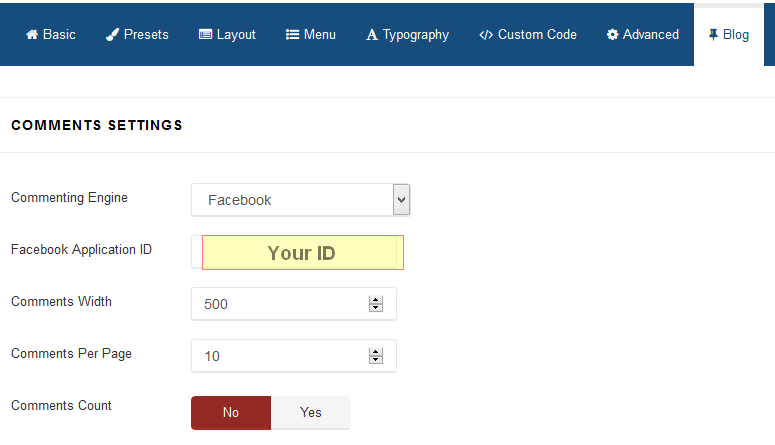Viewport: 775px width, 445px height.
Task: Click the Comments Per Page spinner arrows
Action: coord(376,356)
